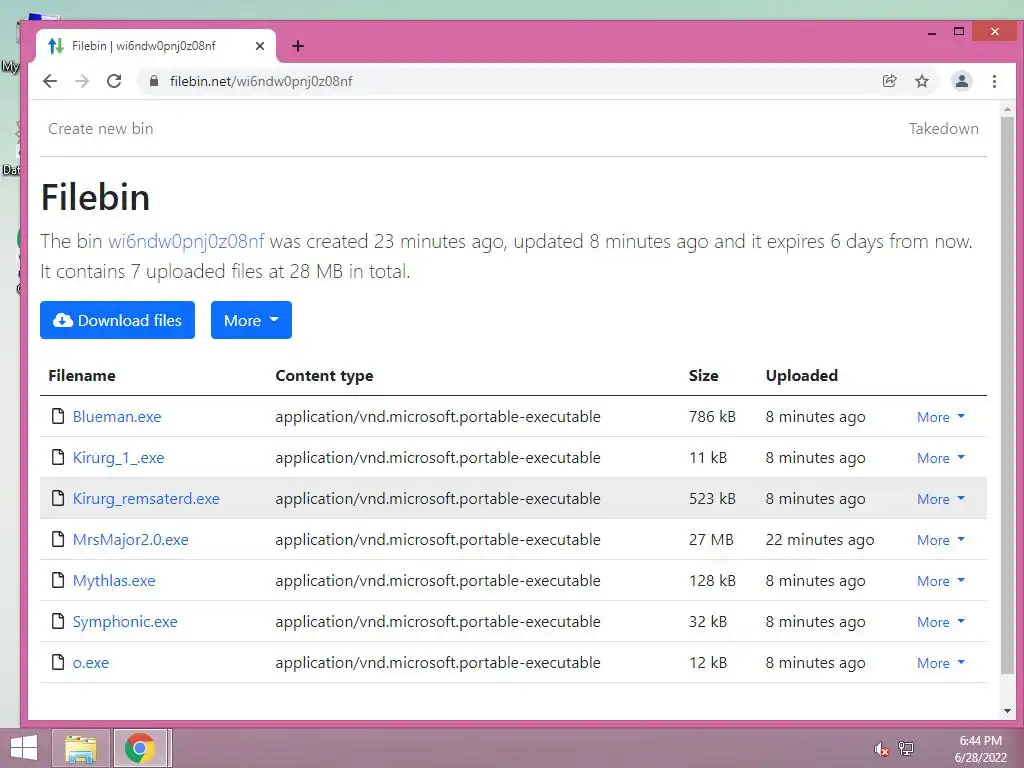Click the file icon beside o.exe

58,662
